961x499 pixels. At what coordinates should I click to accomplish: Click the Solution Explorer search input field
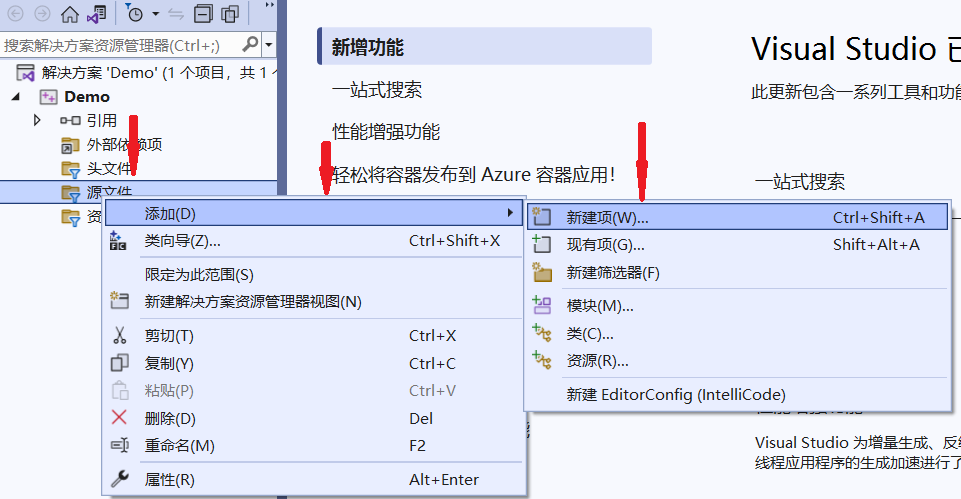[x=120, y=45]
